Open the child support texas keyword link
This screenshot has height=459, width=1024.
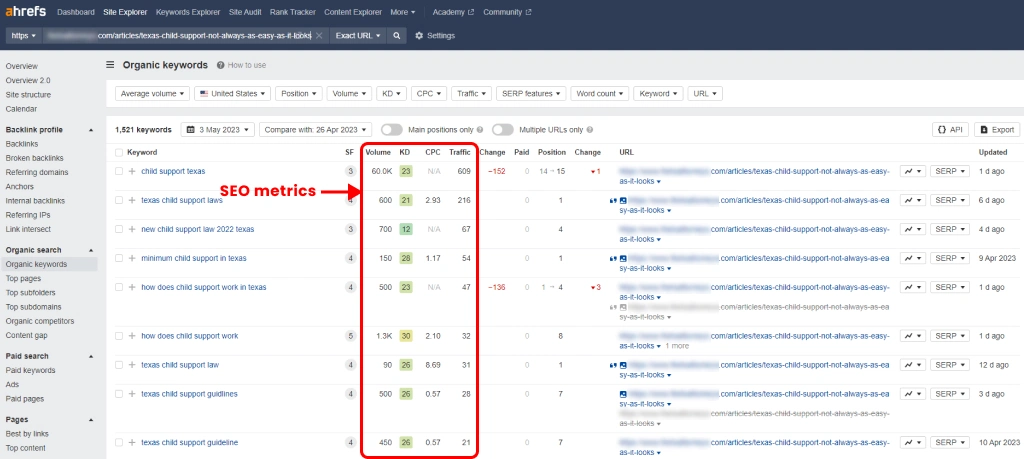(173, 171)
